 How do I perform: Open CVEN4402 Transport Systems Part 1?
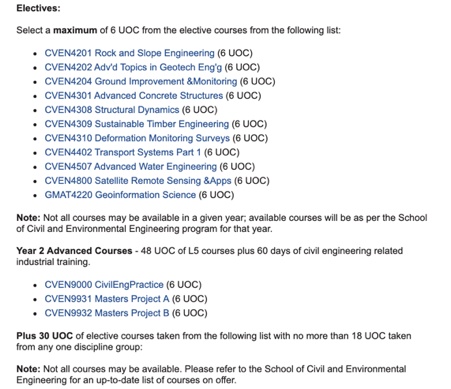(x=123, y=152)
